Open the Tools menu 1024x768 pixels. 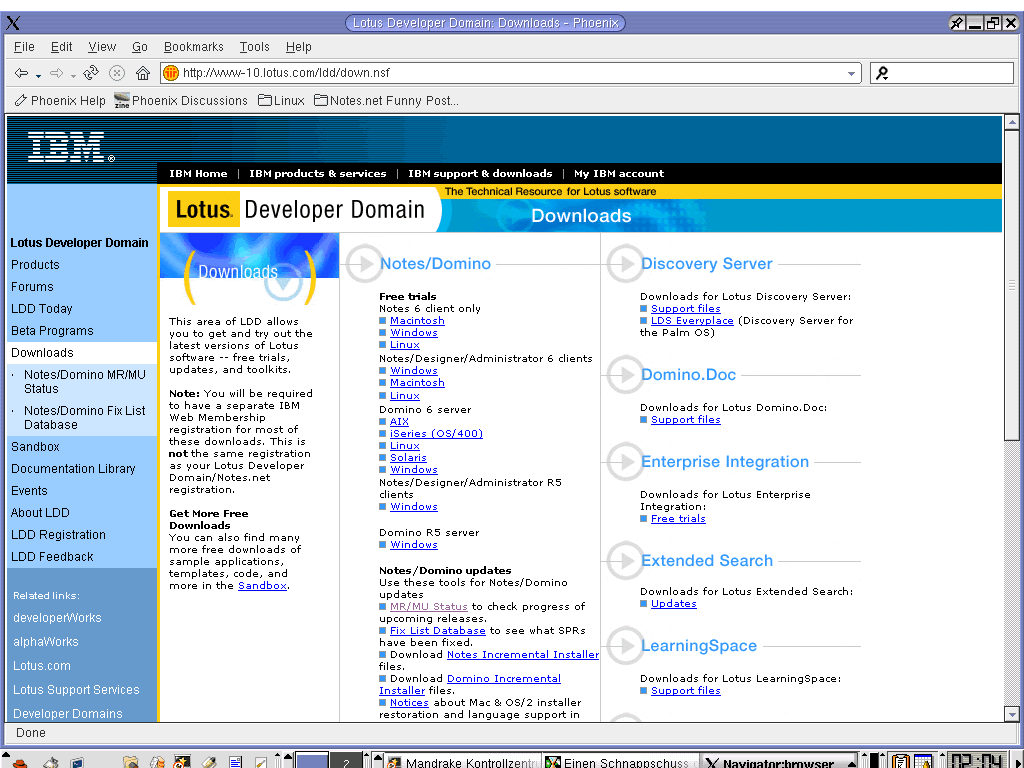tap(254, 47)
